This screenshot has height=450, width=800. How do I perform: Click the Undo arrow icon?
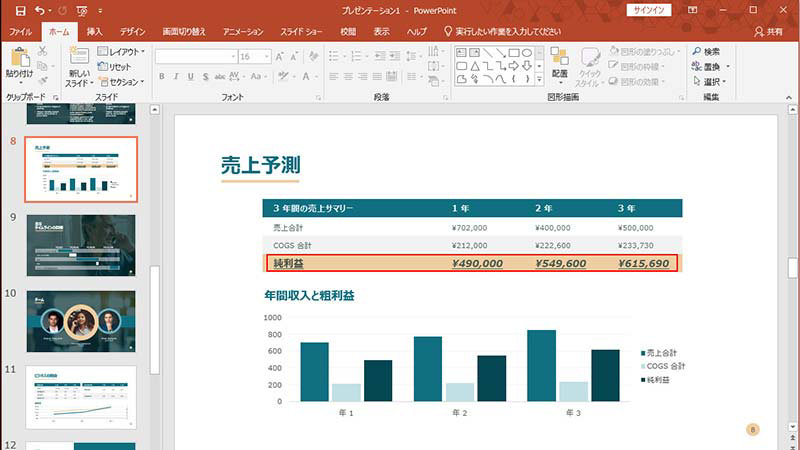pyautogui.click(x=40, y=10)
